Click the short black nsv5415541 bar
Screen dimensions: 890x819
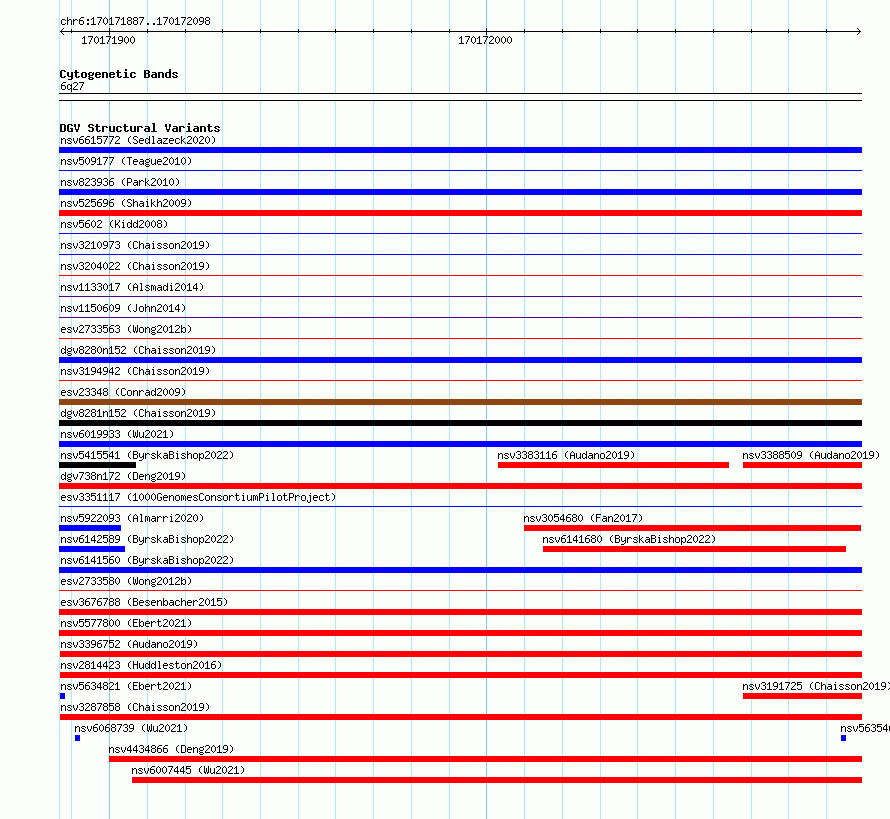[x=98, y=465]
